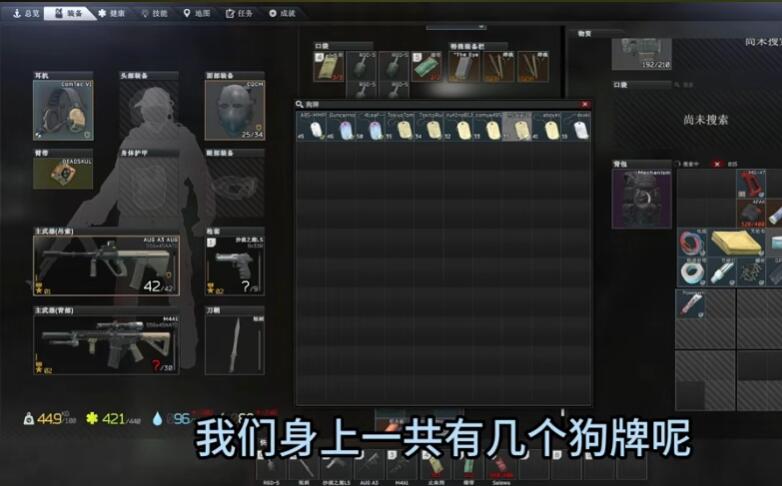Viewport: 782px width, 486px height.
Task: Open the 任务 tasks tab
Action: [239, 13]
